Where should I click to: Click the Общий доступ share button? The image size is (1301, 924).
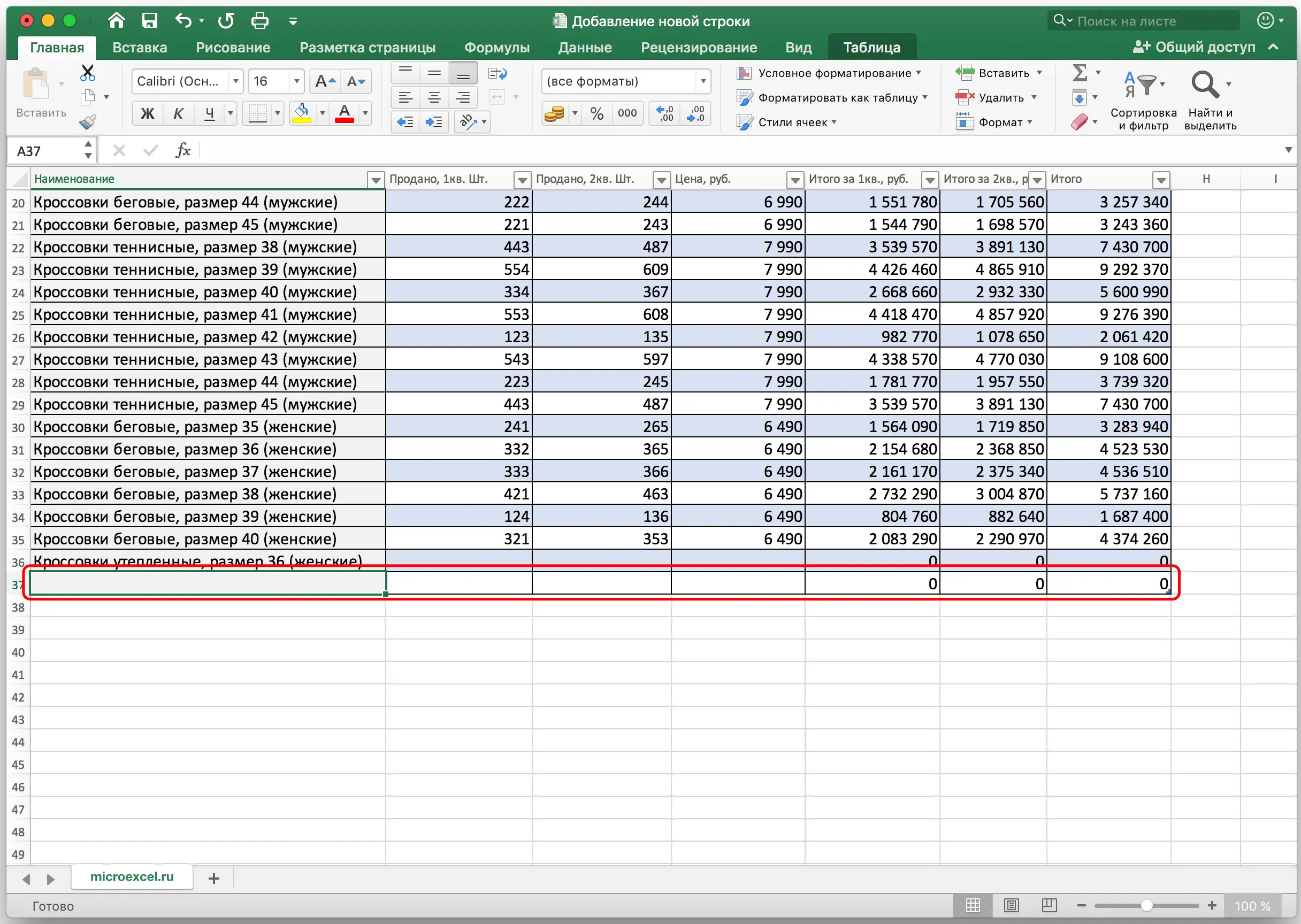[x=1194, y=47]
